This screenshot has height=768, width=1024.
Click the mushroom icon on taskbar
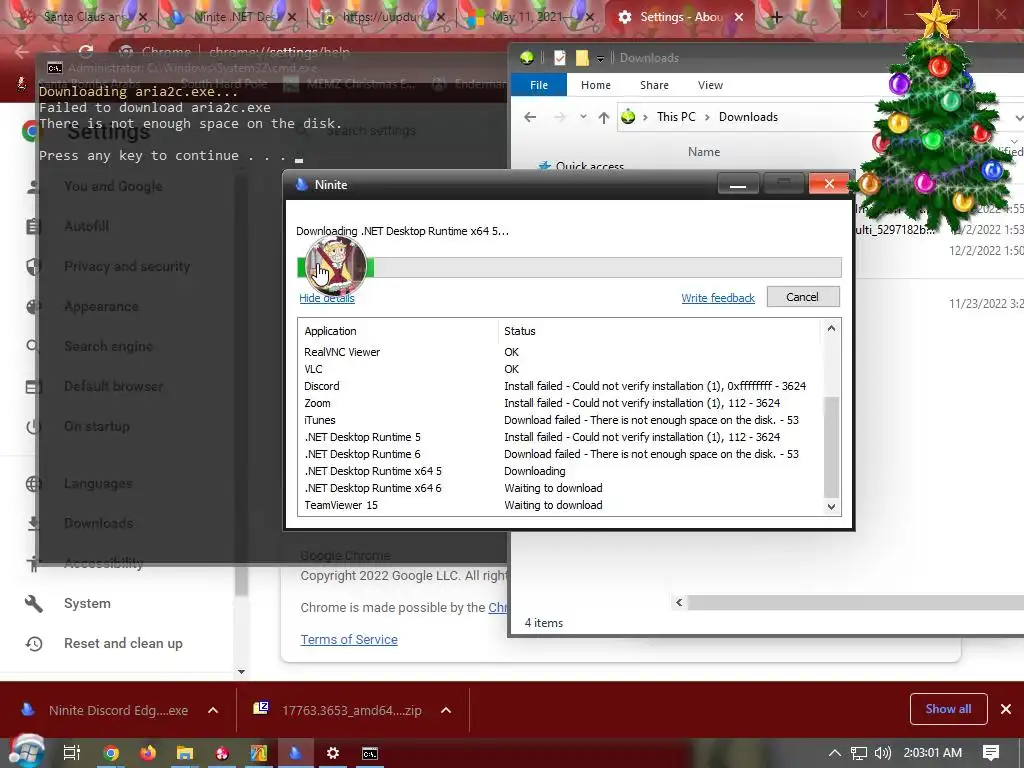pos(222,753)
